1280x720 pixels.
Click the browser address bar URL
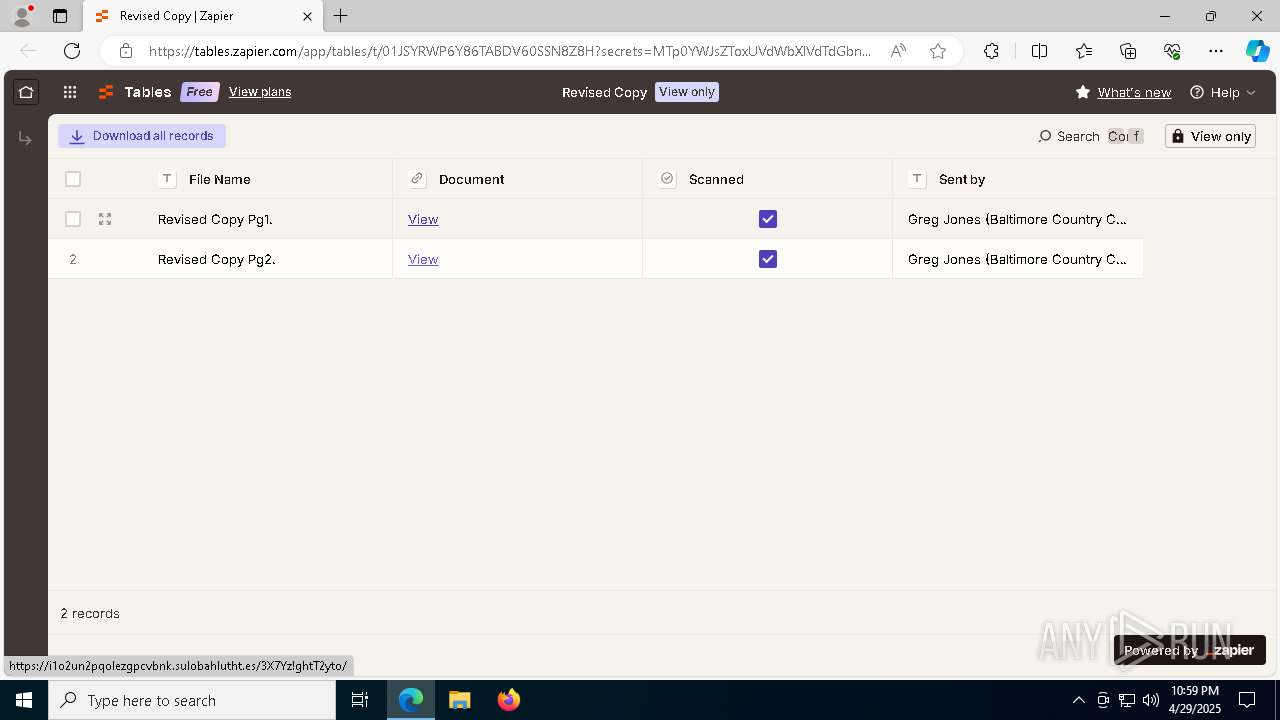510,51
